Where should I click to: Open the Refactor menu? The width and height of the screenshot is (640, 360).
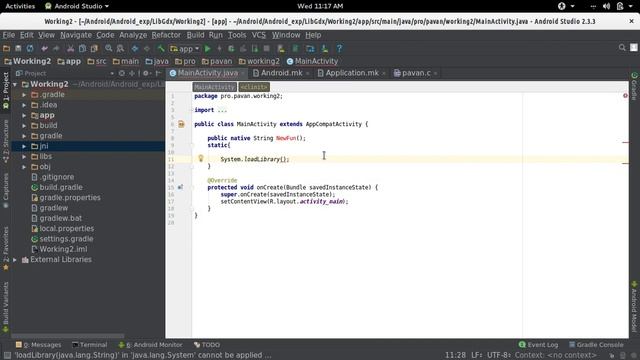166,35
